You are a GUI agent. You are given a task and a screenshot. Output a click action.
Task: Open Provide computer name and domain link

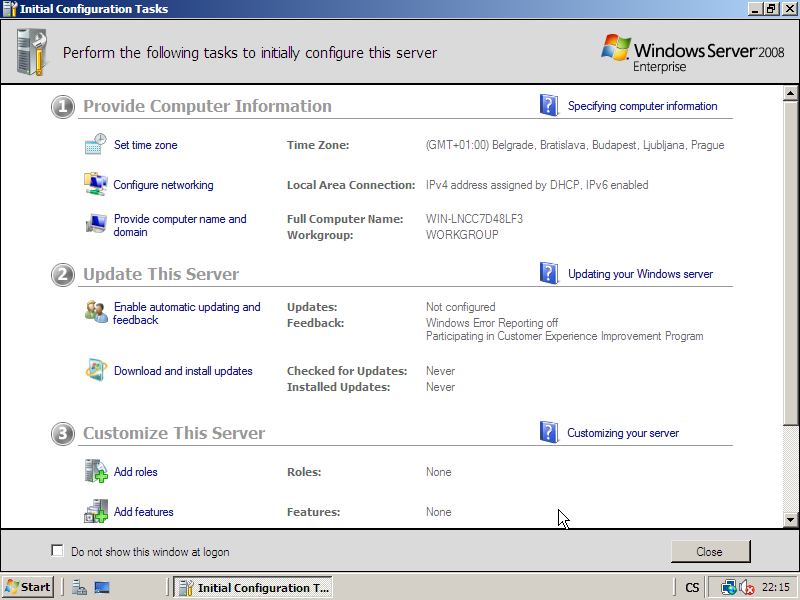180,226
